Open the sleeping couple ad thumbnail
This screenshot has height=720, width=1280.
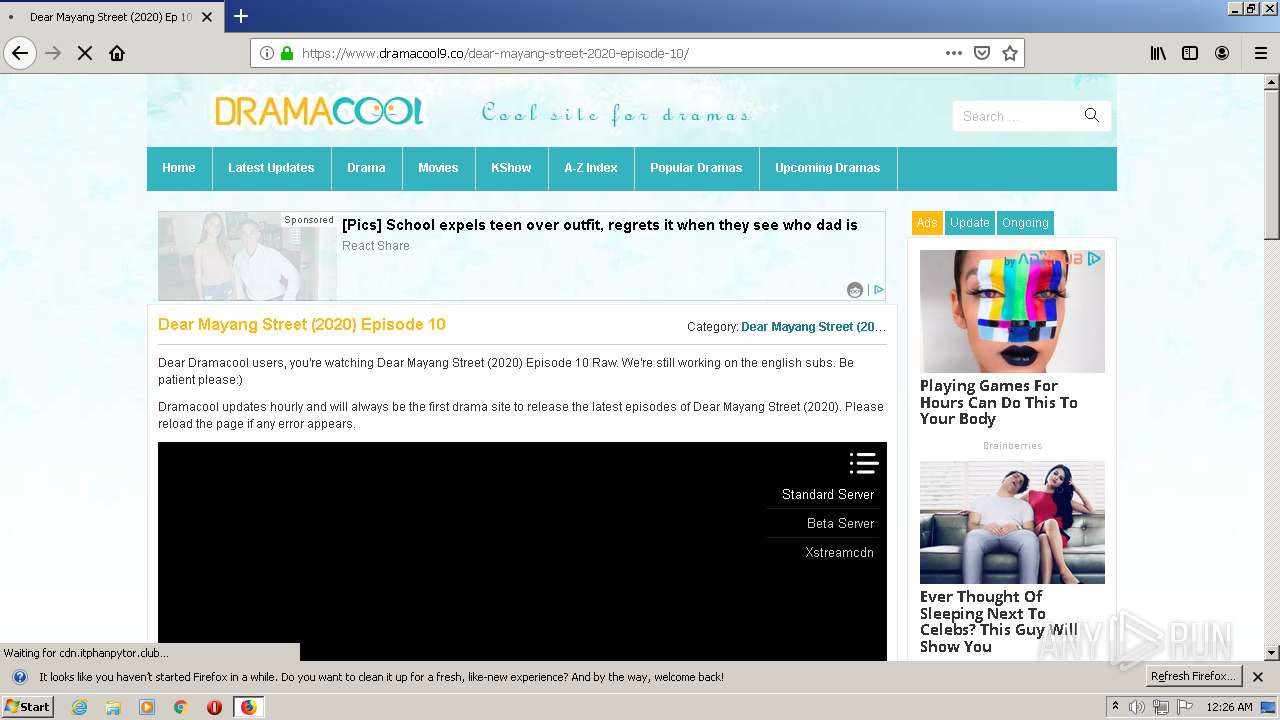coord(1012,523)
